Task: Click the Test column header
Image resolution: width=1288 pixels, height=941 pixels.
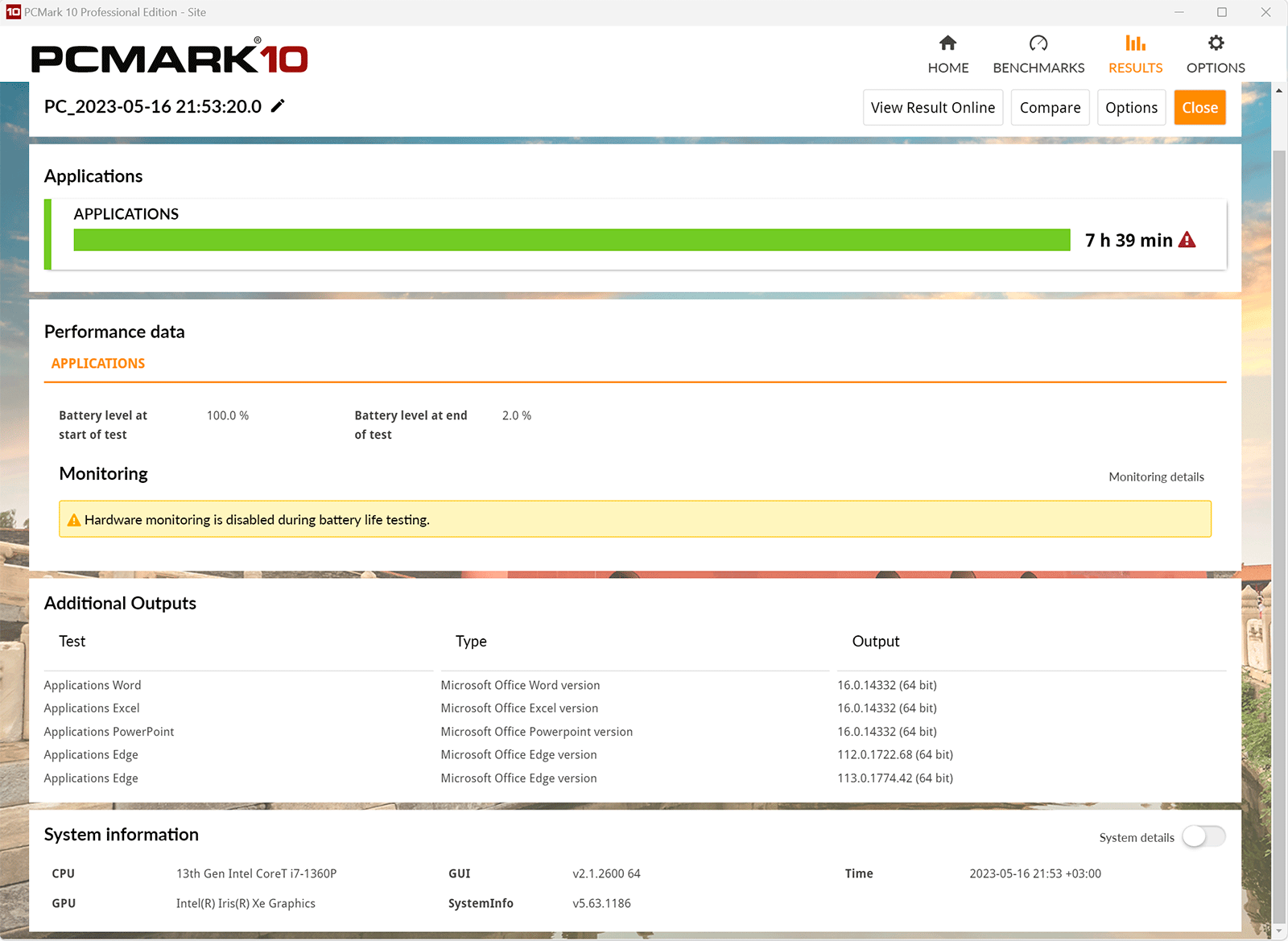Action: click(72, 642)
